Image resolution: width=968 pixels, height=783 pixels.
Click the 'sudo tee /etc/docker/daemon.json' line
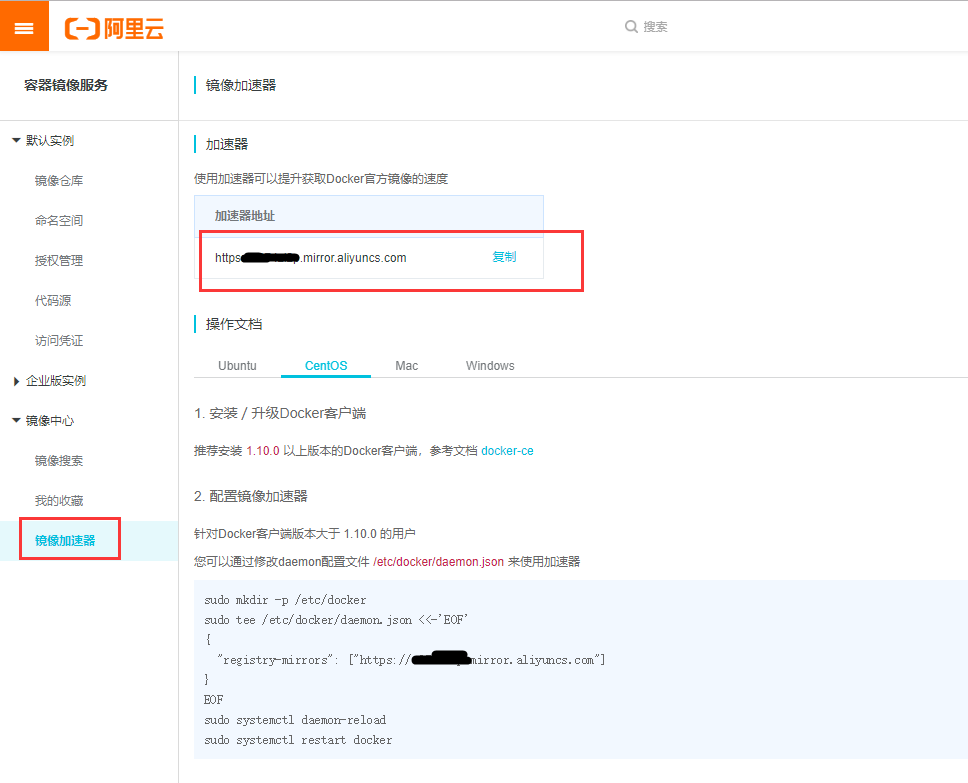click(336, 620)
